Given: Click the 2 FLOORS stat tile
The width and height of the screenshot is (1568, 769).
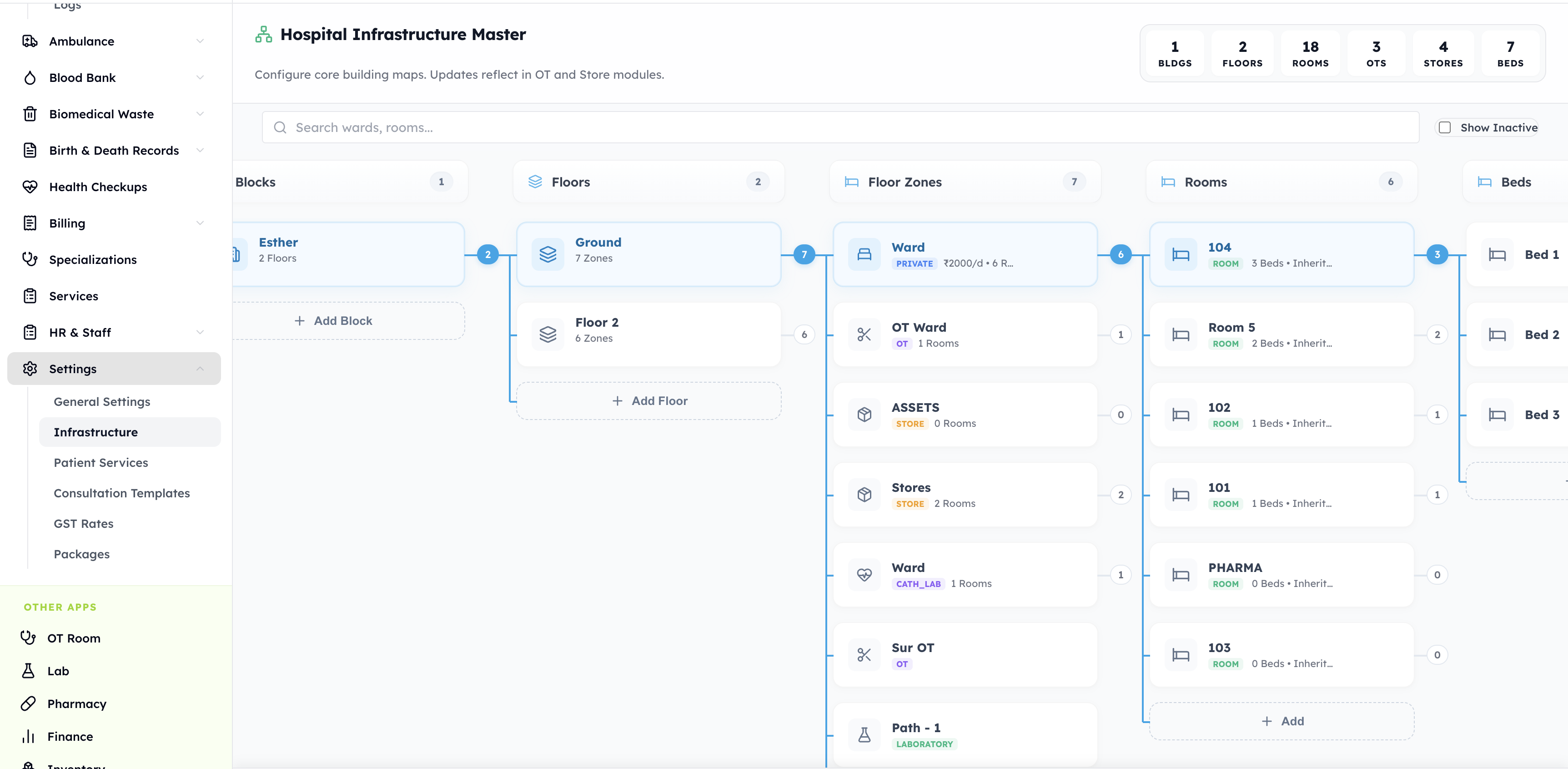Looking at the screenshot, I should click(1242, 54).
